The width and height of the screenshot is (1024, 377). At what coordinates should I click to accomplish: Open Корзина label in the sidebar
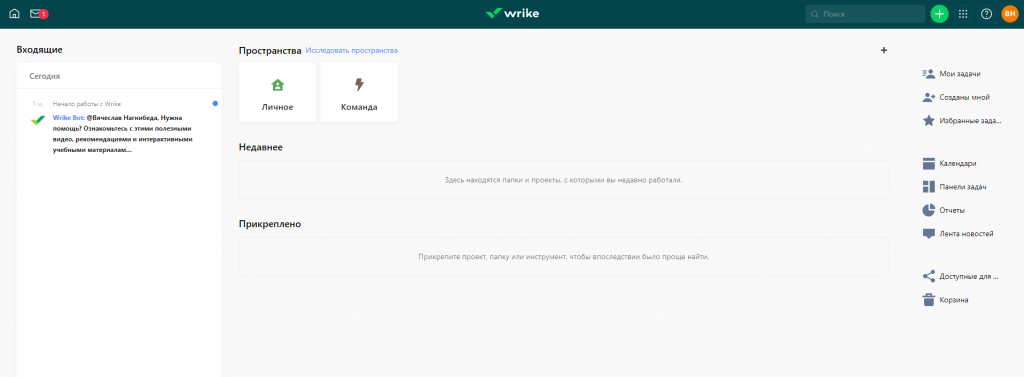pyautogui.click(x=953, y=300)
